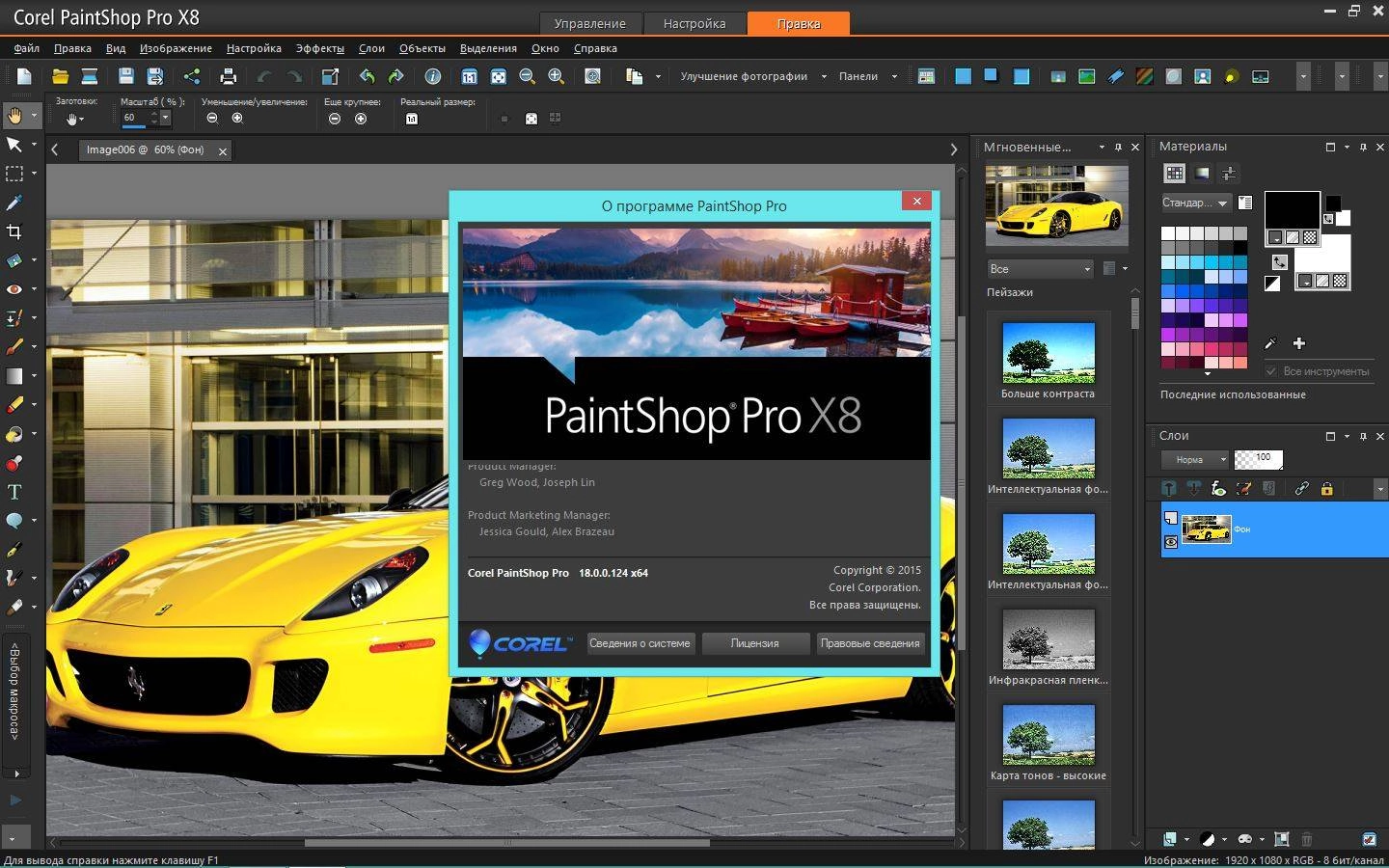Toggle the 'Все инструменты' checkbox
Viewport: 1389px width, 868px height.
click(x=1271, y=371)
